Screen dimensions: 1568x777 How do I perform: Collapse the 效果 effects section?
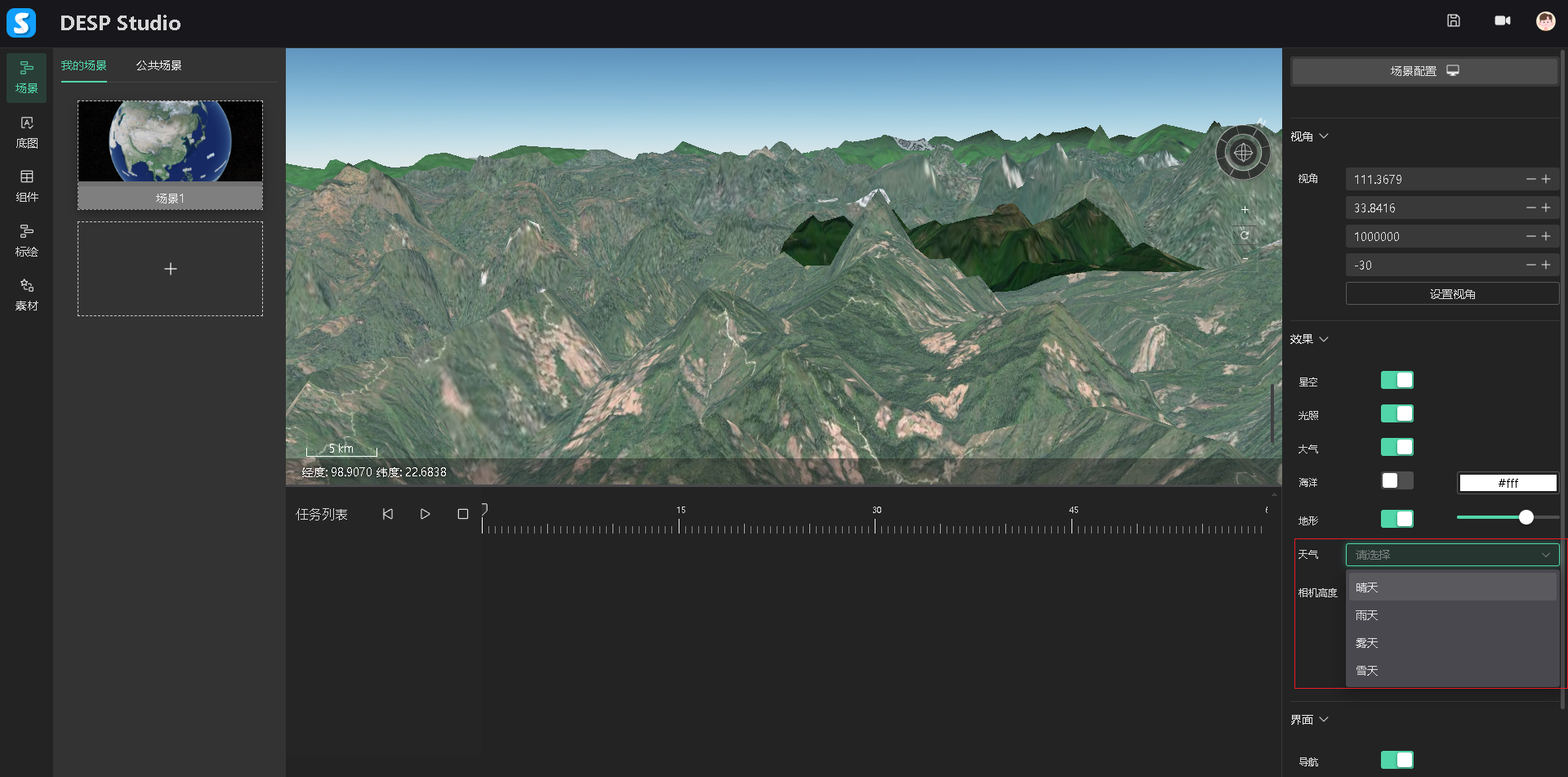click(1309, 339)
